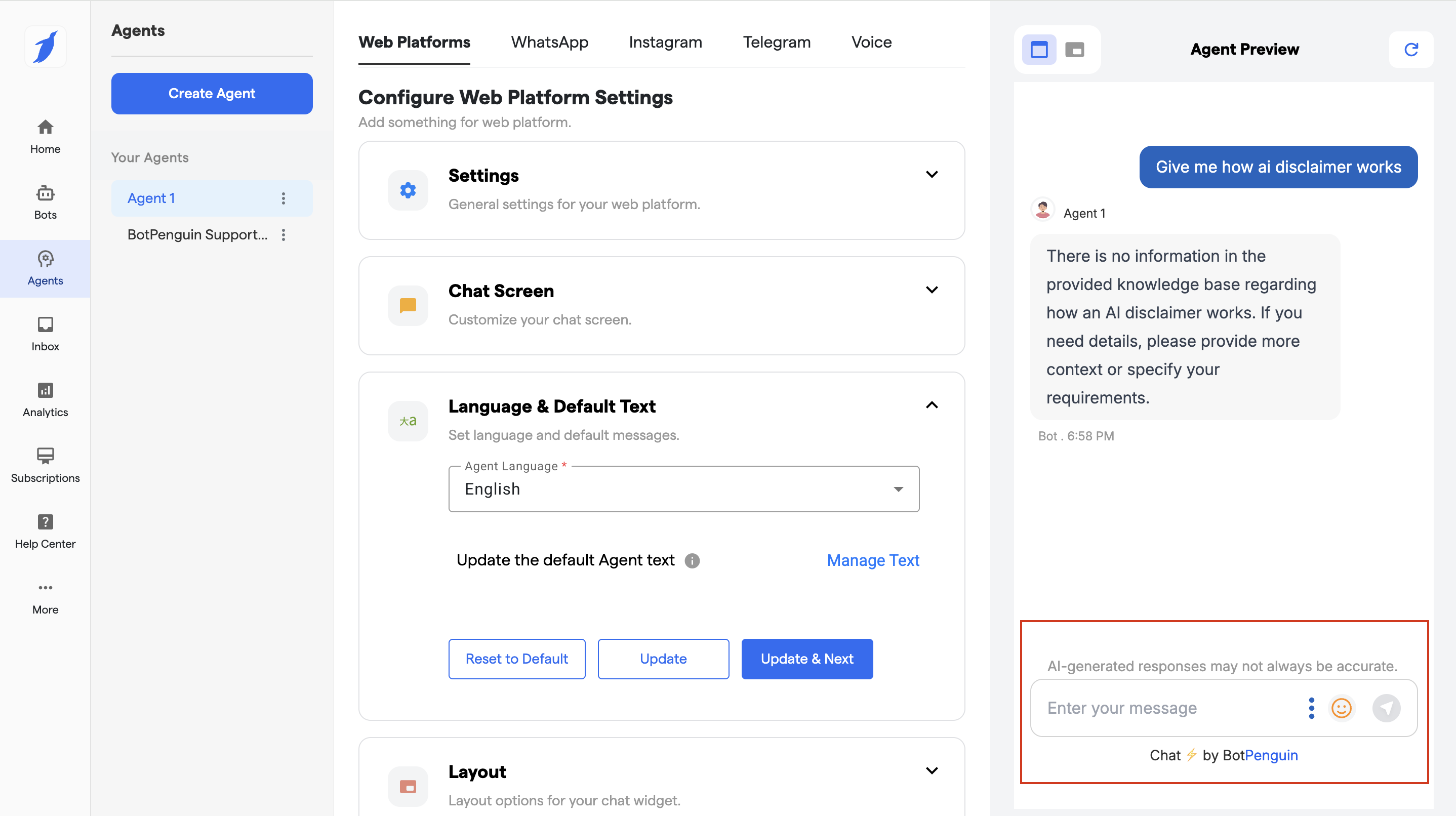Switch preview to widget view mode
The image size is (1456, 816).
point(1074,50)
